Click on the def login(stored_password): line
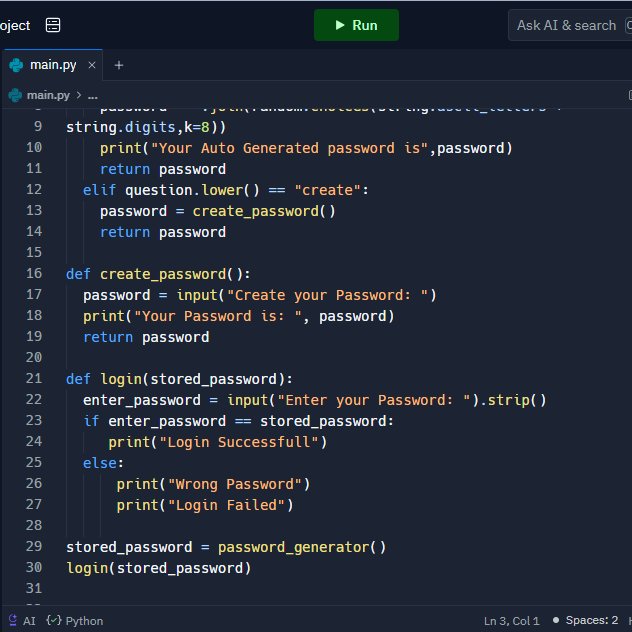 pyautogui.click(x=179, y=379)
